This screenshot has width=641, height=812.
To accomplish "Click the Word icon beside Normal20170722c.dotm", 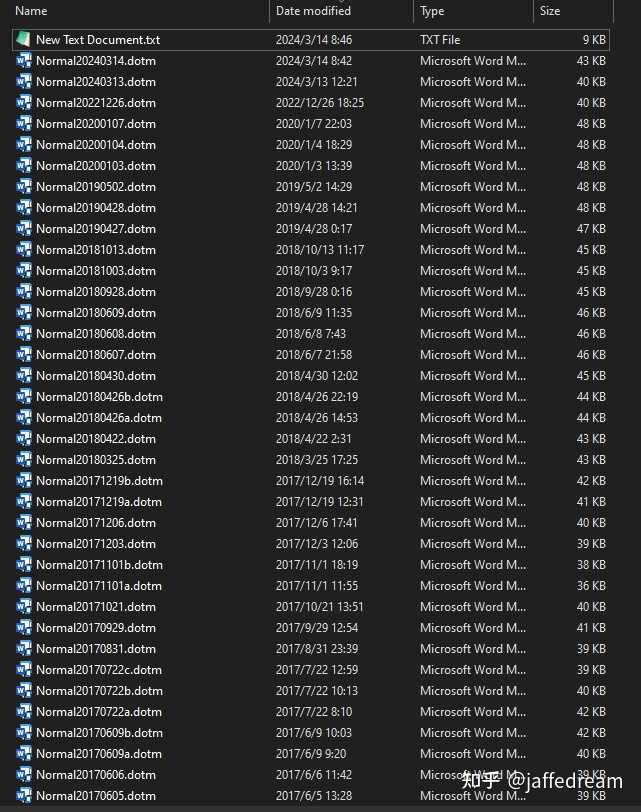I will coord(23,670).
